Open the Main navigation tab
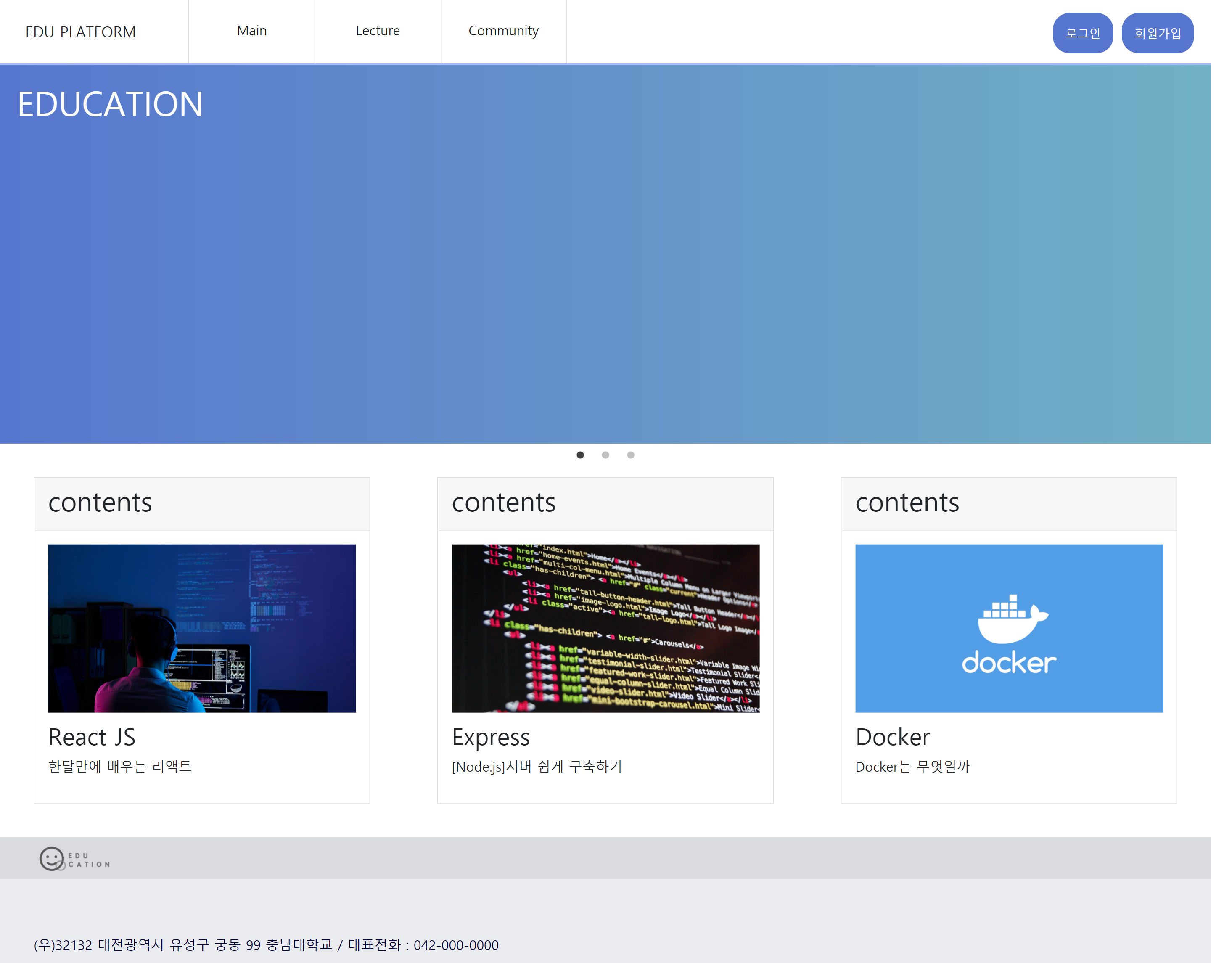The height and width of the screenshot is (963, 1232). pyautogui.click(x=251, y=31)
